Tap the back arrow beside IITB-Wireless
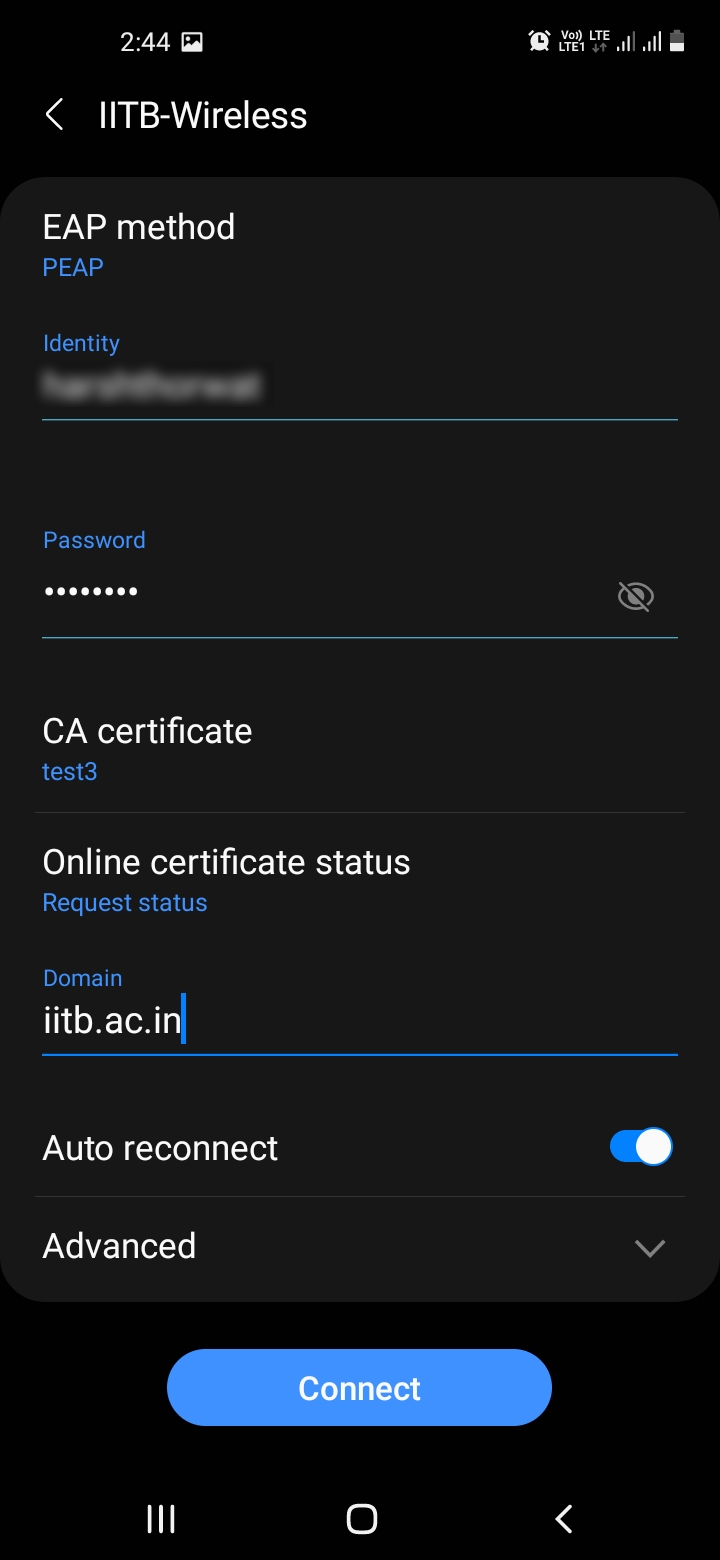This screenshot has height=1560, width=720. (x=55, y=115)
